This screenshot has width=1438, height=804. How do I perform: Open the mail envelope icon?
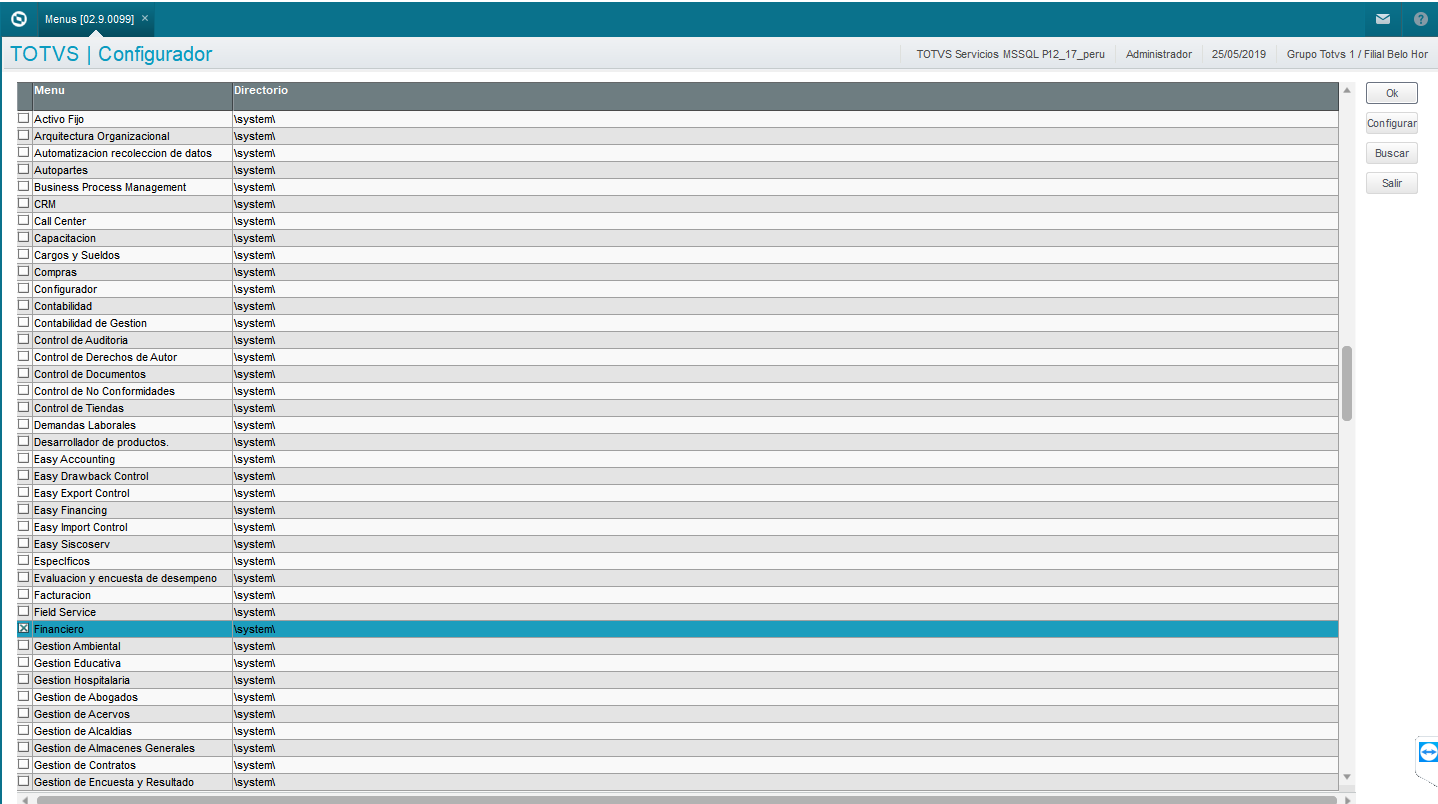click(x=1383, y=19)
